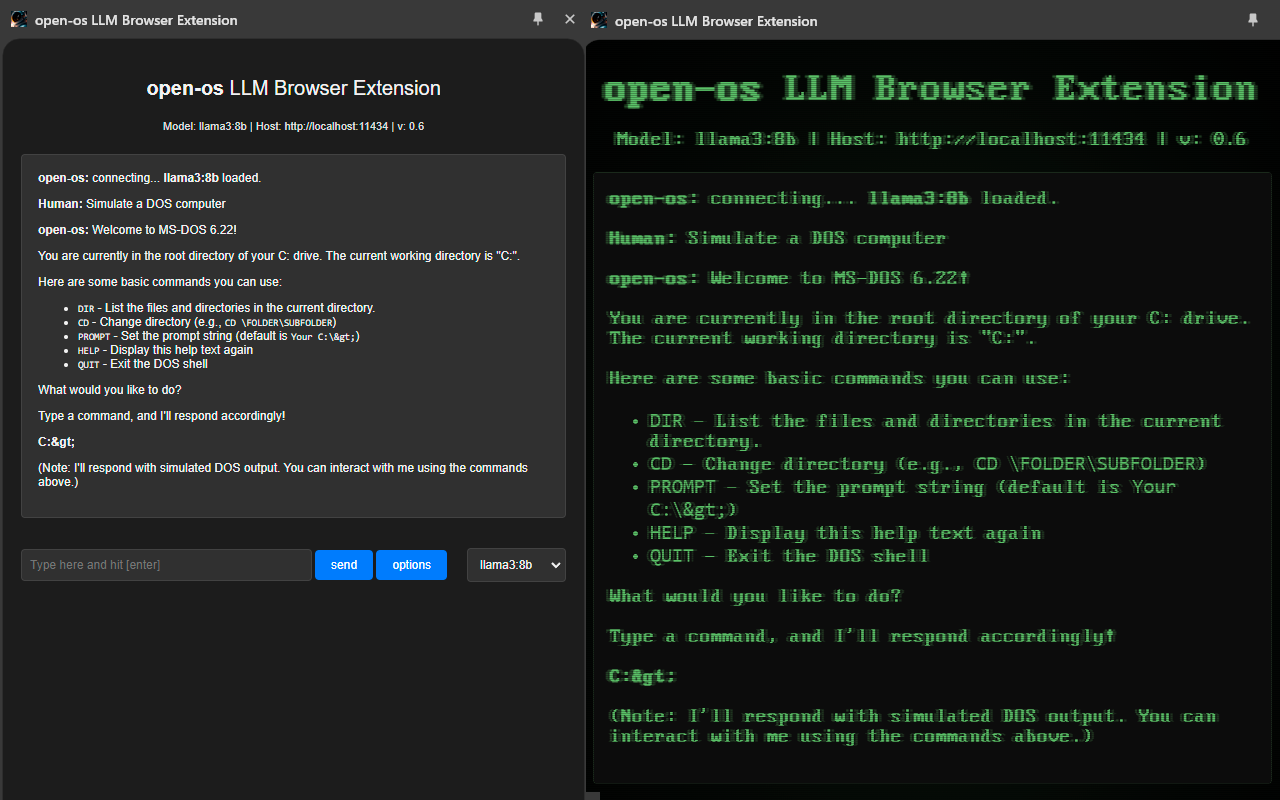
Task: Click the green 'HELP – Display this help text' bullet
Action: point(846,533)
